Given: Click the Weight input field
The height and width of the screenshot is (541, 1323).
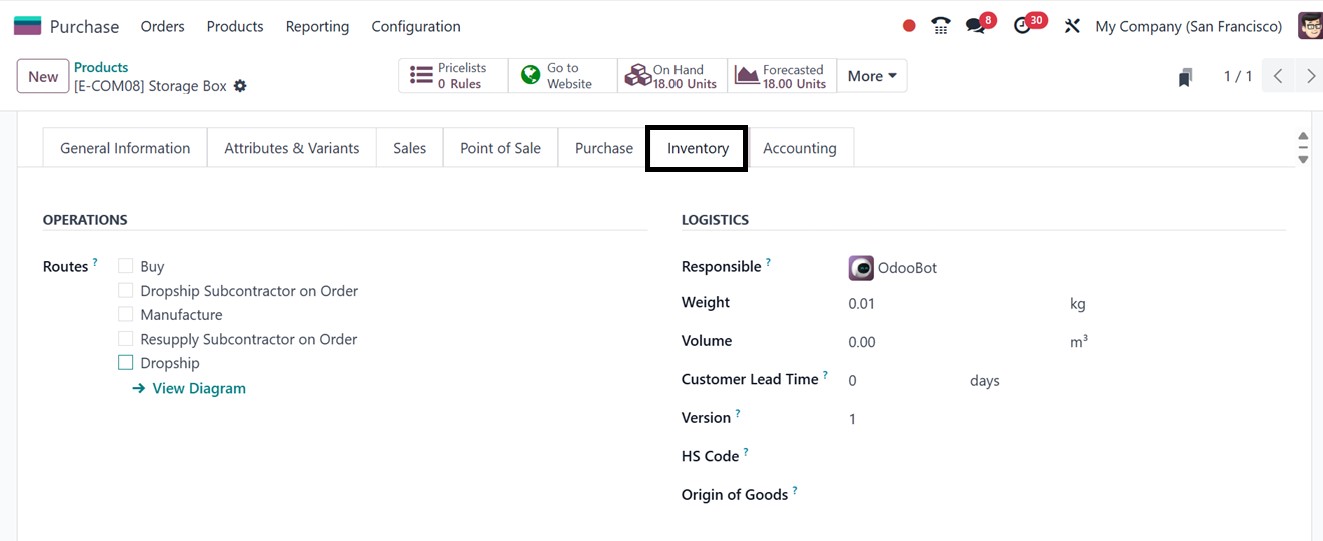Looking at the screenshot, I should [x=950, y=303].
